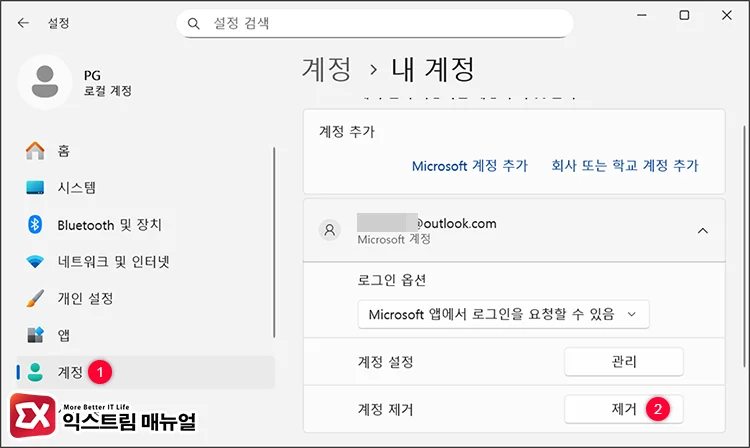Click 회사 또는 학교 계정 추가 link
This screenshot has width=750, height=448.
click(625, 165)
